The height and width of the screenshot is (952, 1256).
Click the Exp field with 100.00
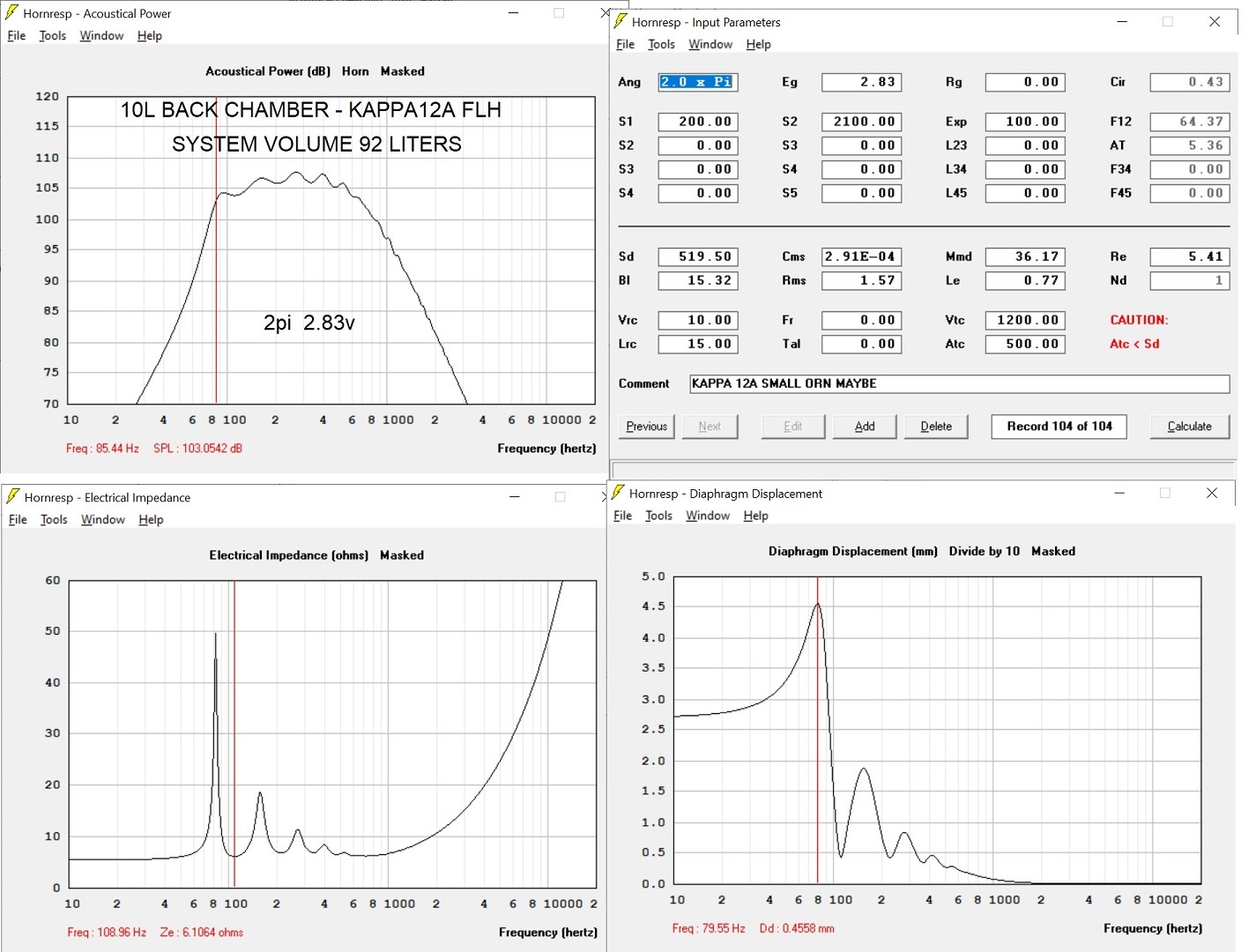[1025, 122]
